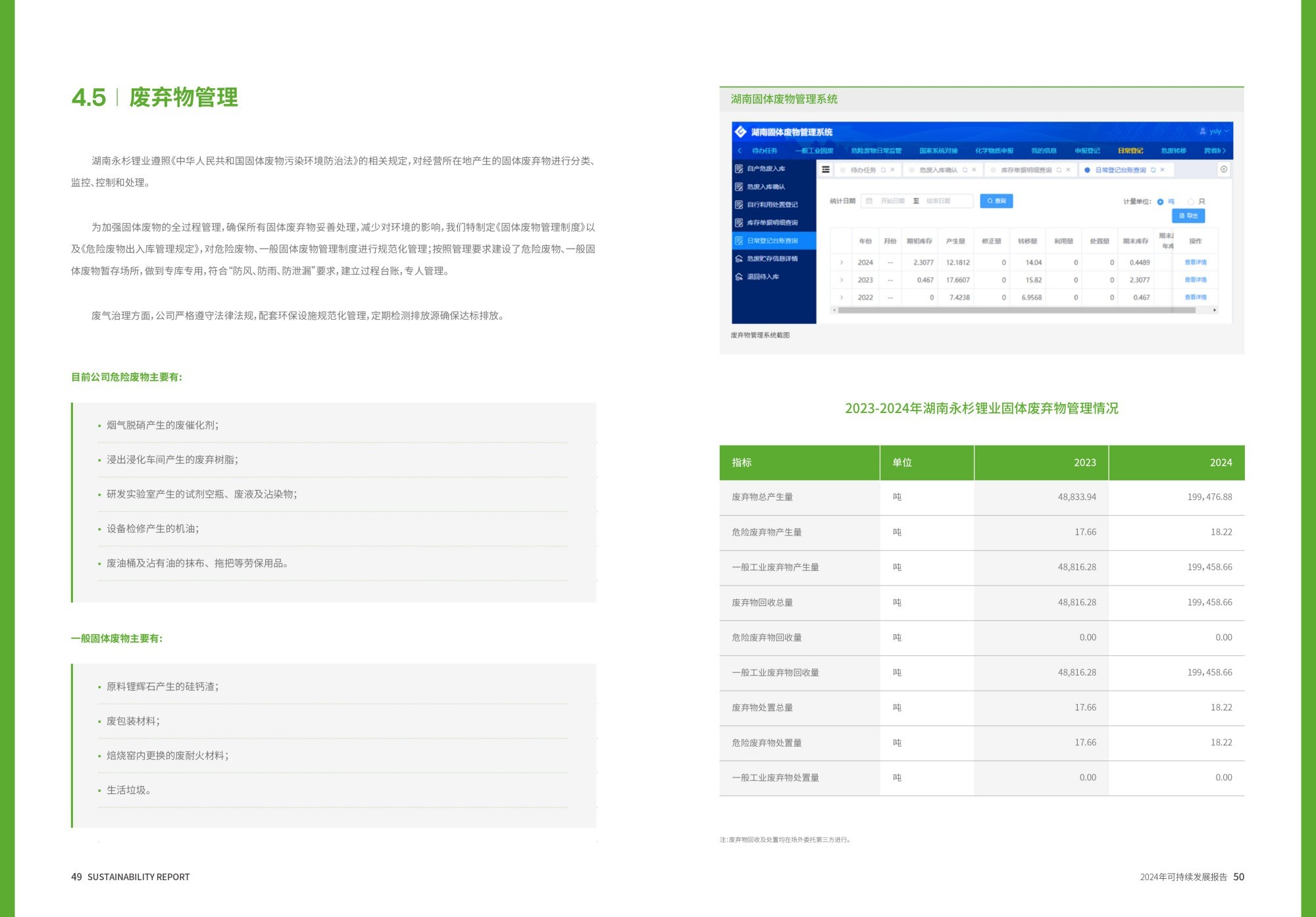Click the calendar icon in the date field

tap(869, 201)
